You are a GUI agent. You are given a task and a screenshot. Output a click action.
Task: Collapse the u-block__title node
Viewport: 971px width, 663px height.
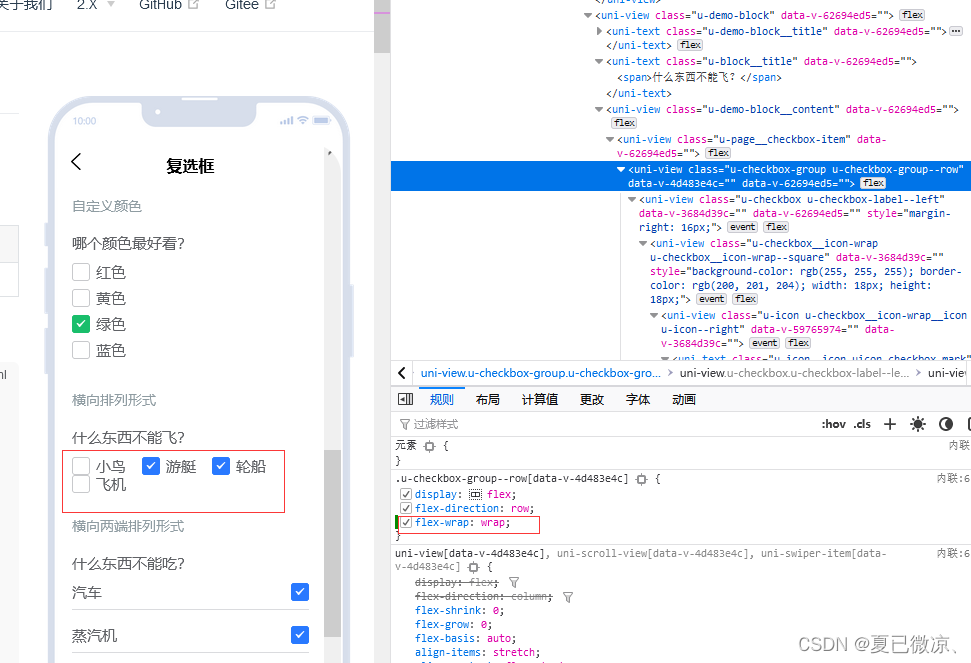(x=599, y=61)
